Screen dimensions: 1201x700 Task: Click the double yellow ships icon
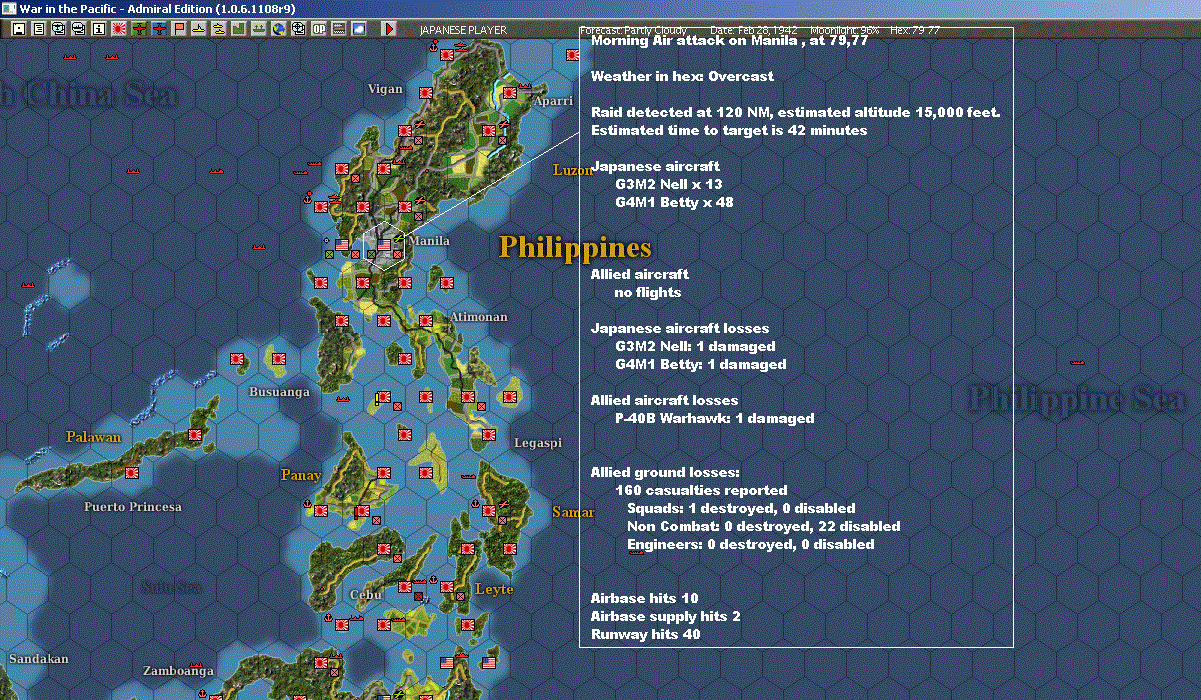pyautogui.click(x=219, y=30)
